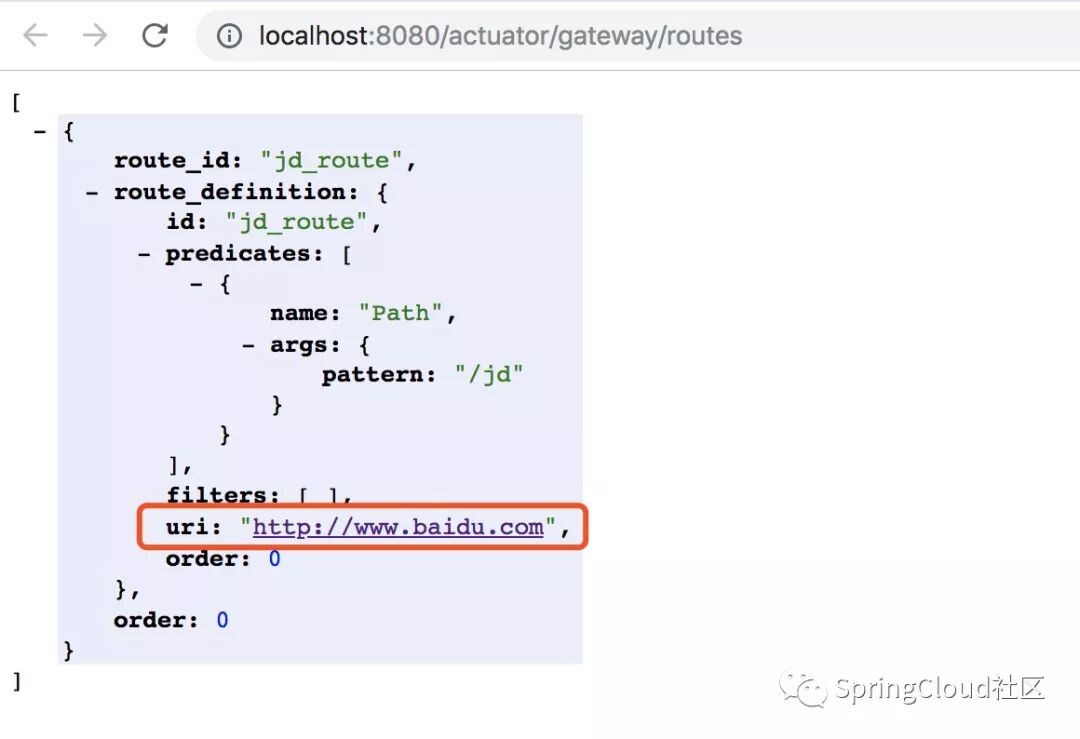The height and width of the screenshot is (739, 1080).
Task: Select the "/jd" pattern value
Action: 489,375
